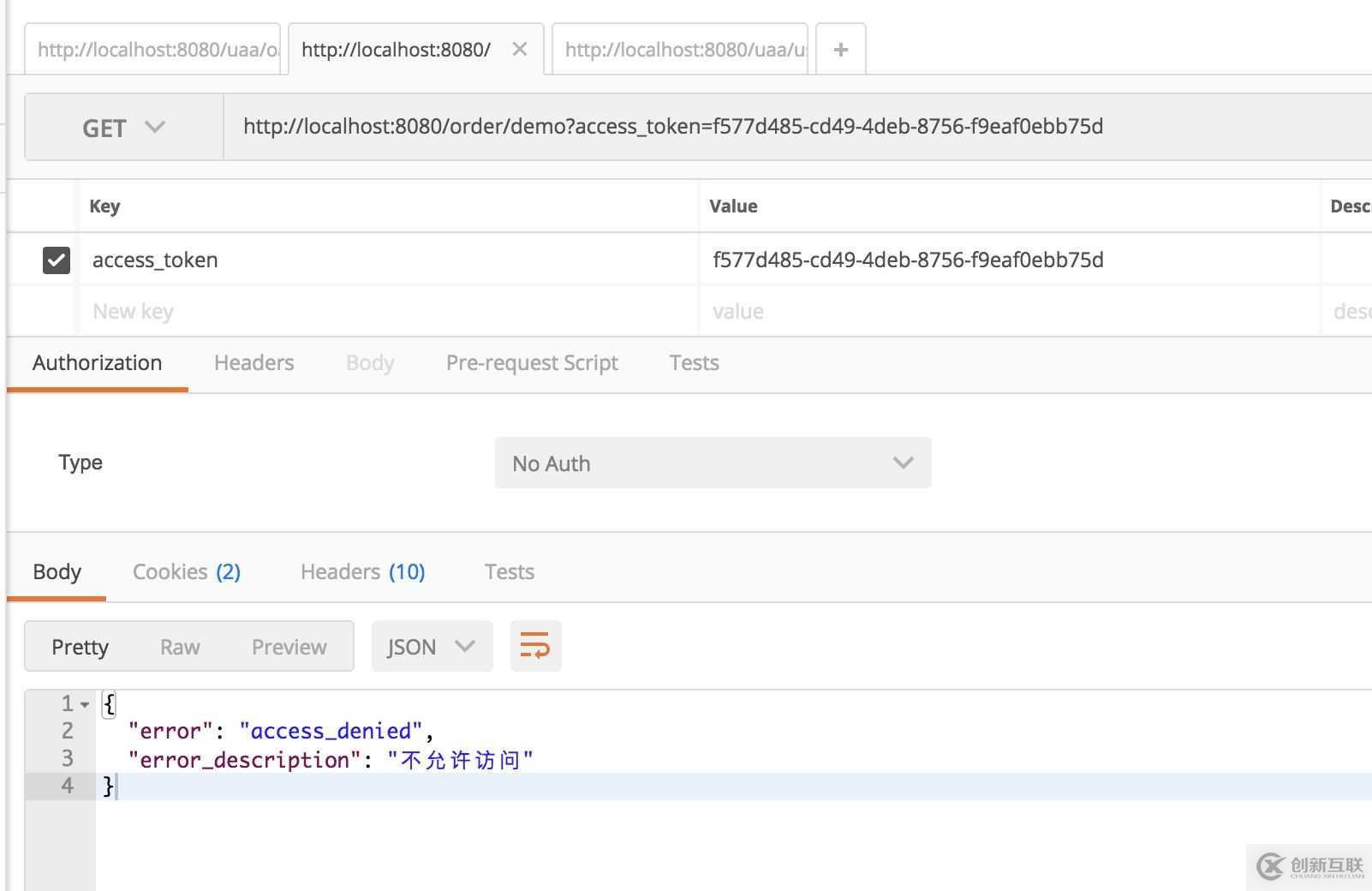This screenshot has width=1372, height=891.
Task: Open the GET method dropdown
Action: coord(123,128)
